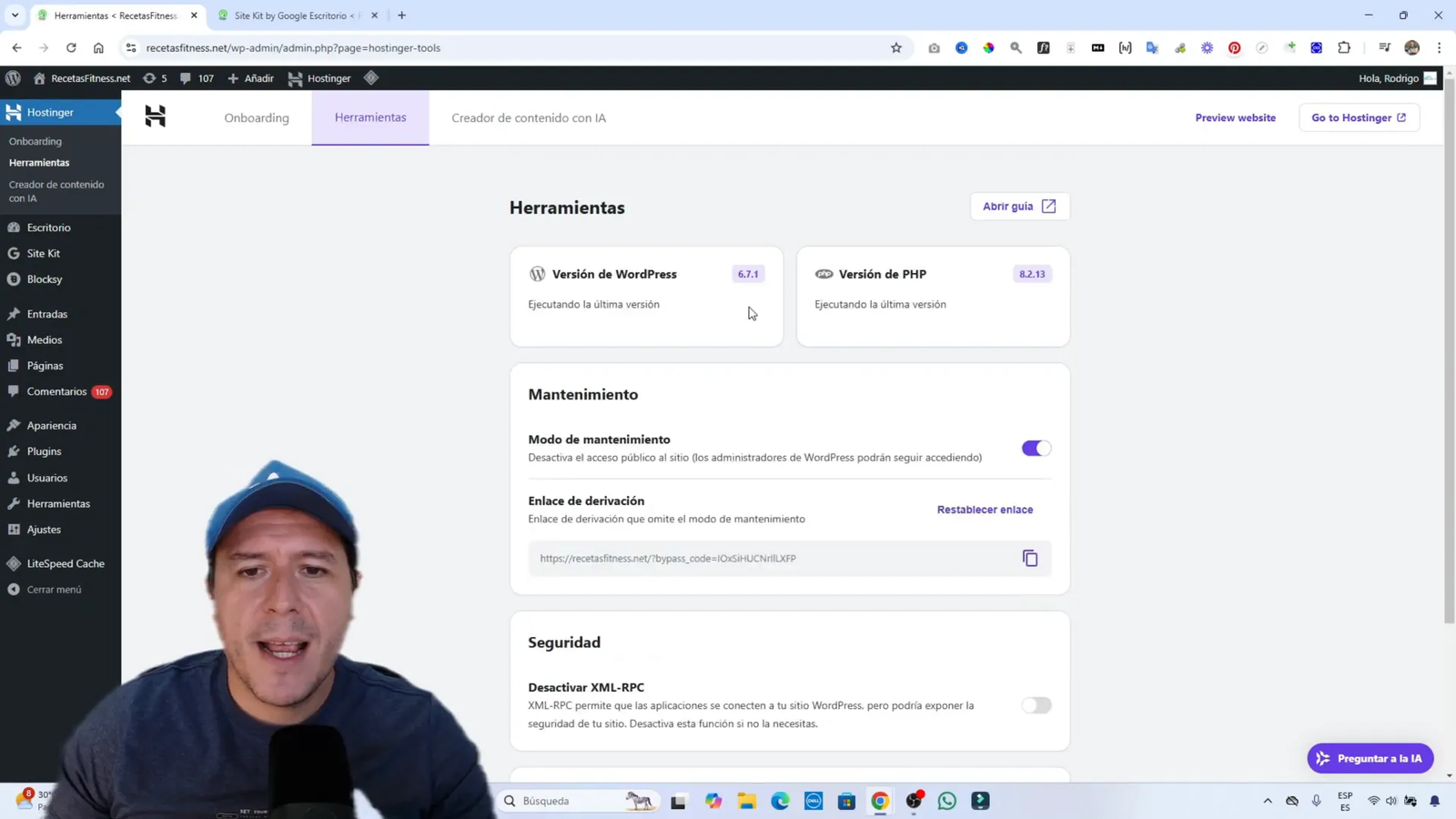Image resolution: width=1456 pixels, height=819 pixels.
Task: Open the browser tab list dropdown
Action: [x=15, y=15]
